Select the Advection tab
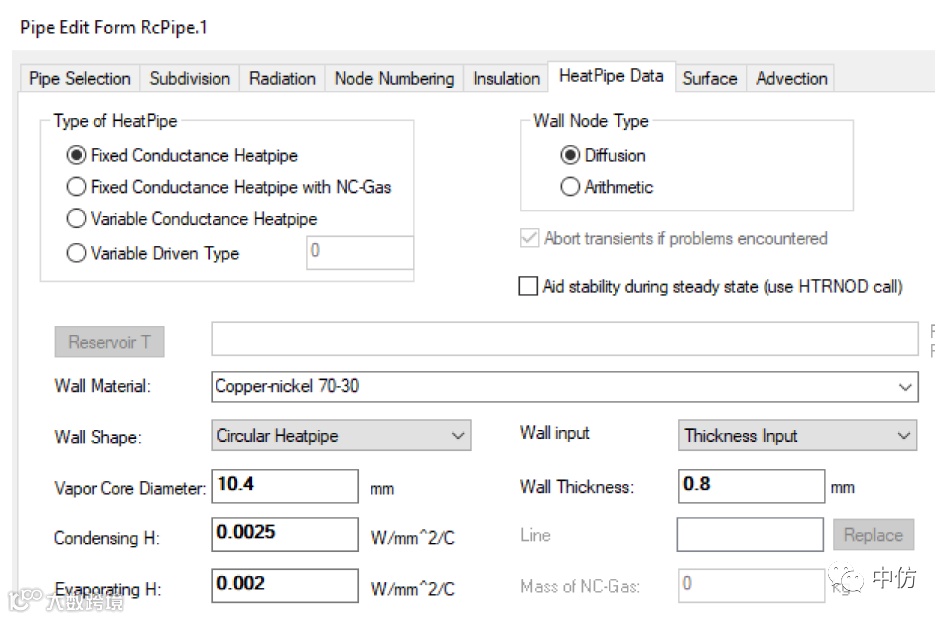Viewport: 947px width, 619px height. (791, 79)
